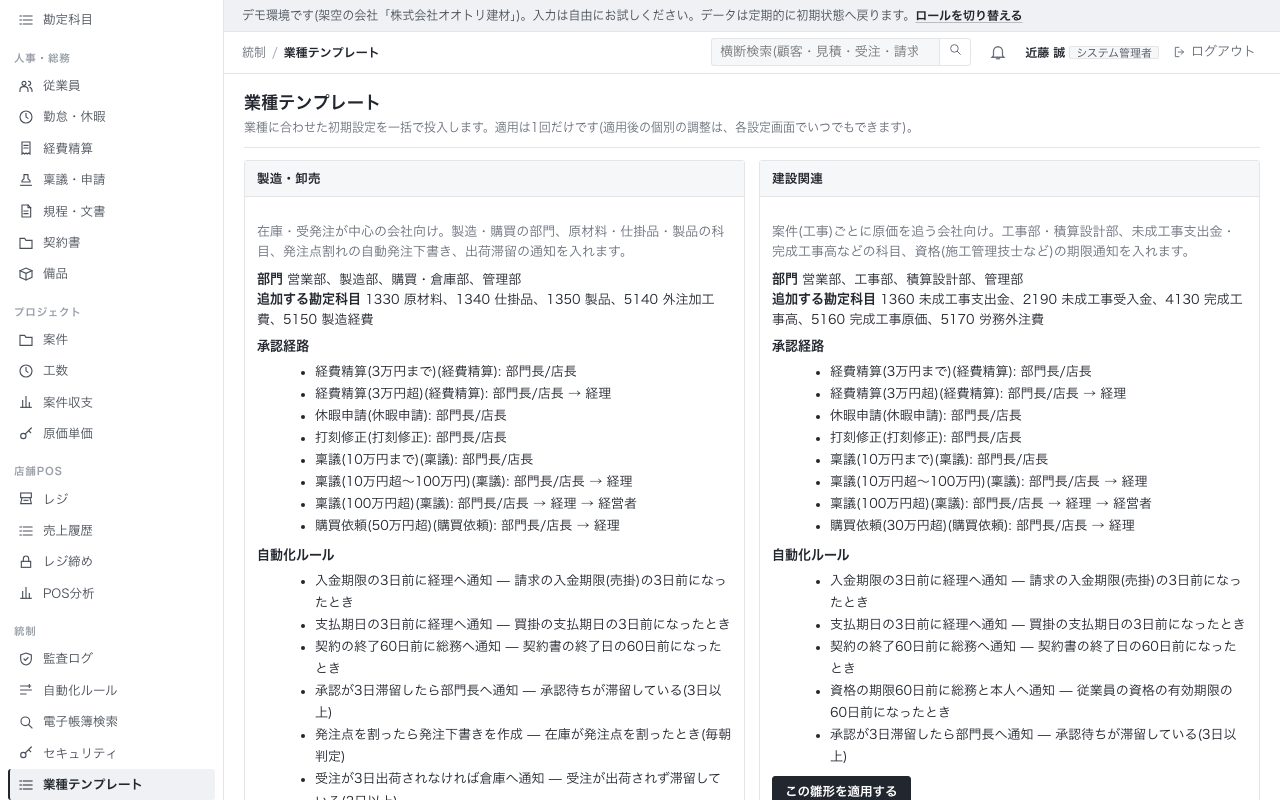Click the 規程・文書 document icon
The height and width of the screenshot is (800, 1280).
(x=26, y=211)
